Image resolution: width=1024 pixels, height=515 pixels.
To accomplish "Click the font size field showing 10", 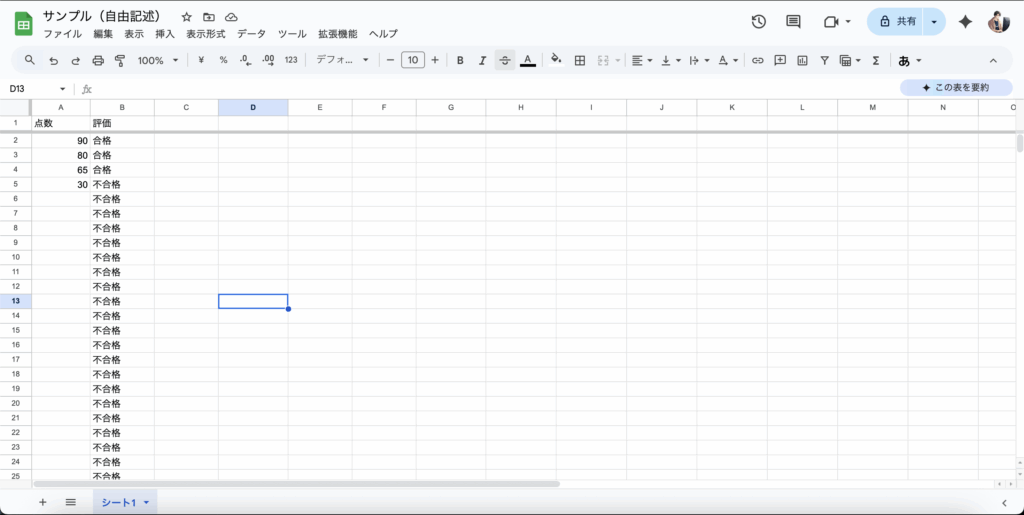I will [413, 60].
